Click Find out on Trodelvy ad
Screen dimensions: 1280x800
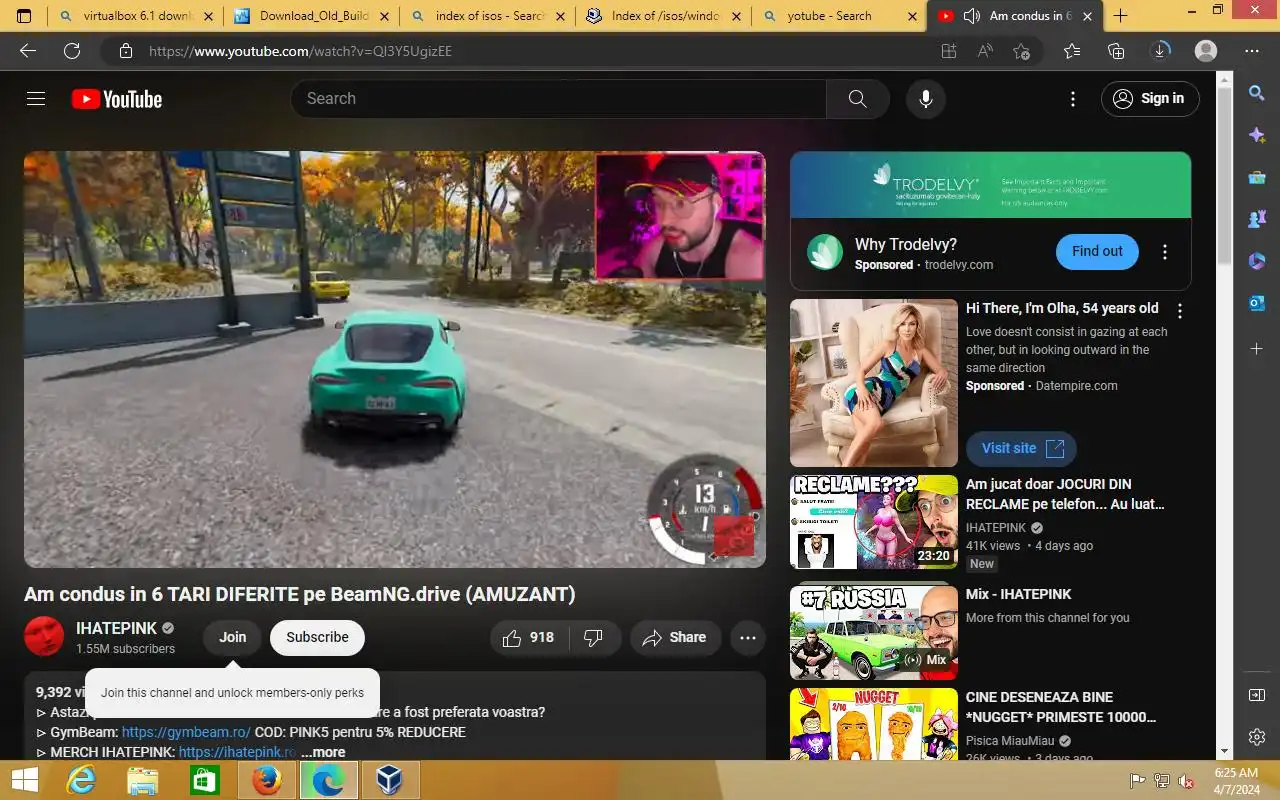tap(1097, 252)
